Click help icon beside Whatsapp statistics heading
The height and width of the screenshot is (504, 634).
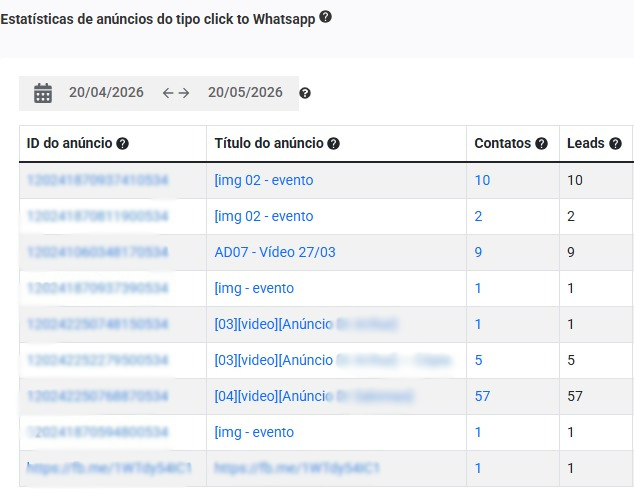click(x=325, y=17)
